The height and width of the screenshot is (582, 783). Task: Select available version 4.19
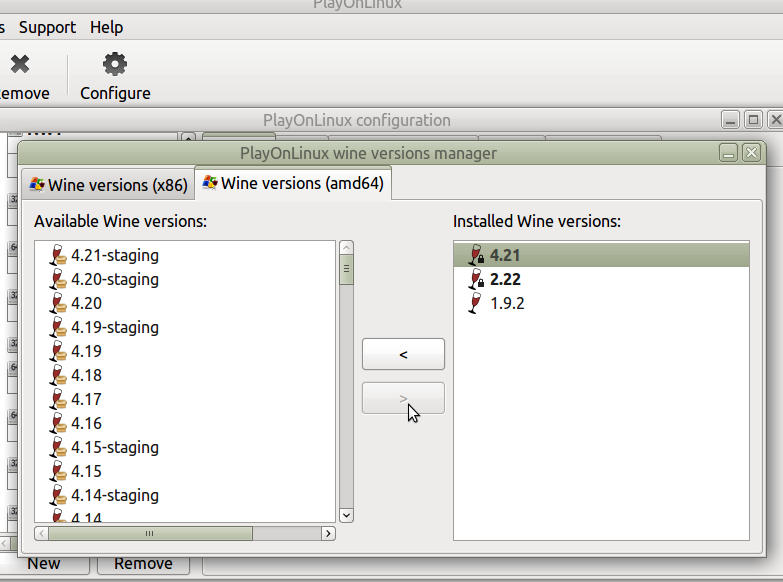[86, 351]
